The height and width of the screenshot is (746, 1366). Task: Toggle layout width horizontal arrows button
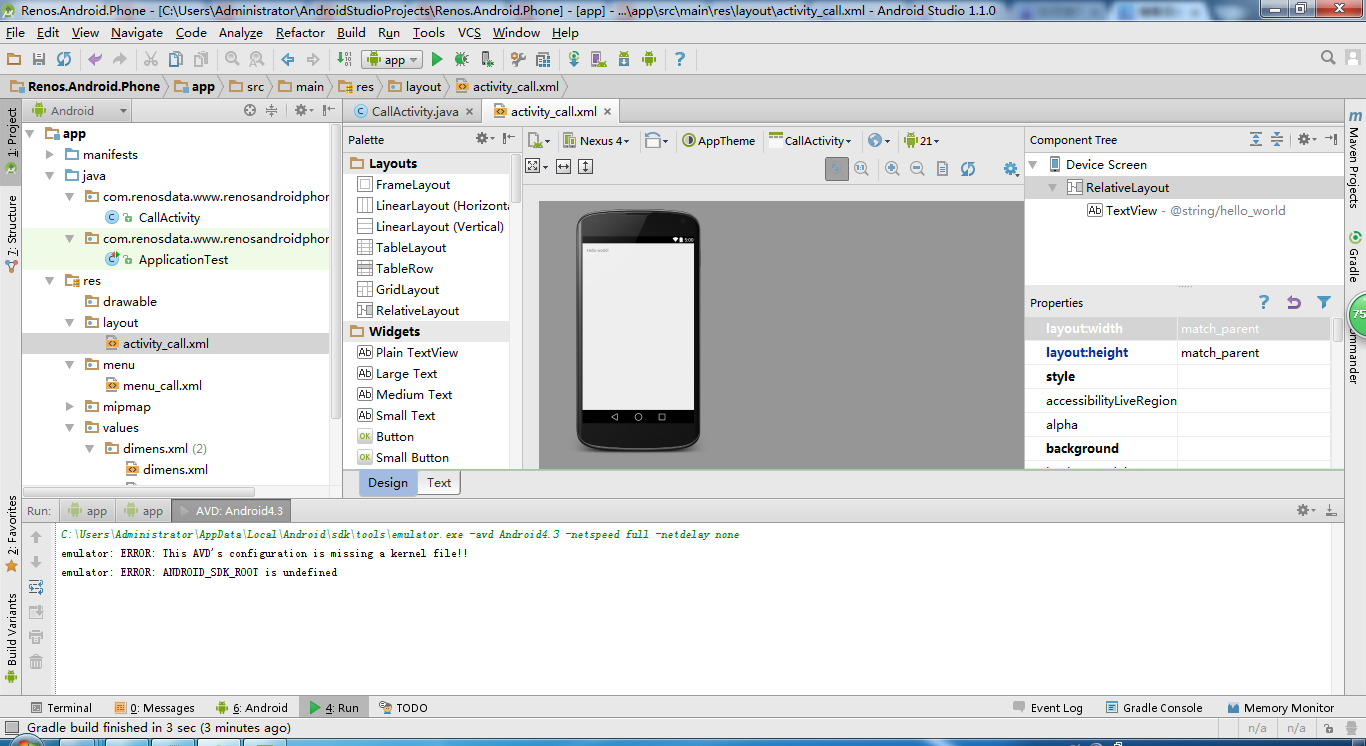(564, 167)
